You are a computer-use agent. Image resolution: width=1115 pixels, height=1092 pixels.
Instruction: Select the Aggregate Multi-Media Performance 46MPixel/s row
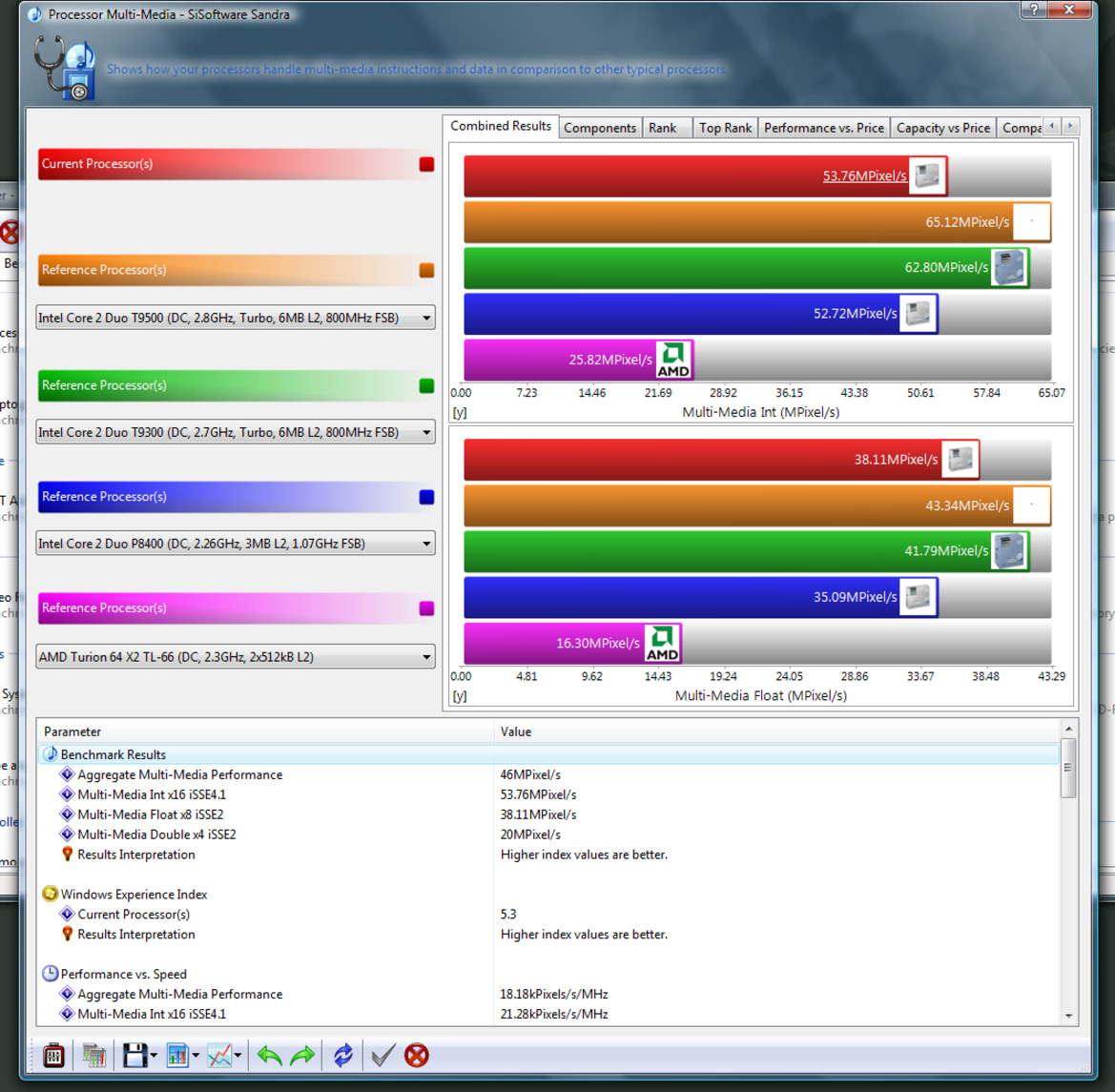(x=549, y=774)
